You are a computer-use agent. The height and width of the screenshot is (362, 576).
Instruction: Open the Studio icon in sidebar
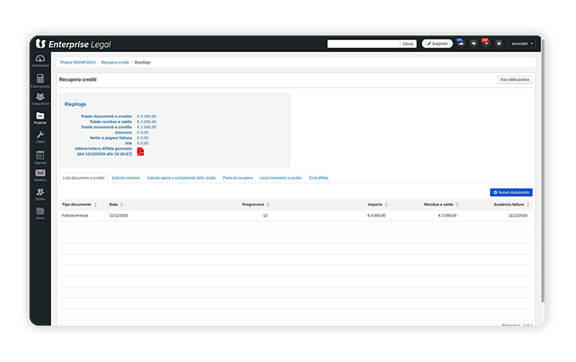click(x=40, y=192)
